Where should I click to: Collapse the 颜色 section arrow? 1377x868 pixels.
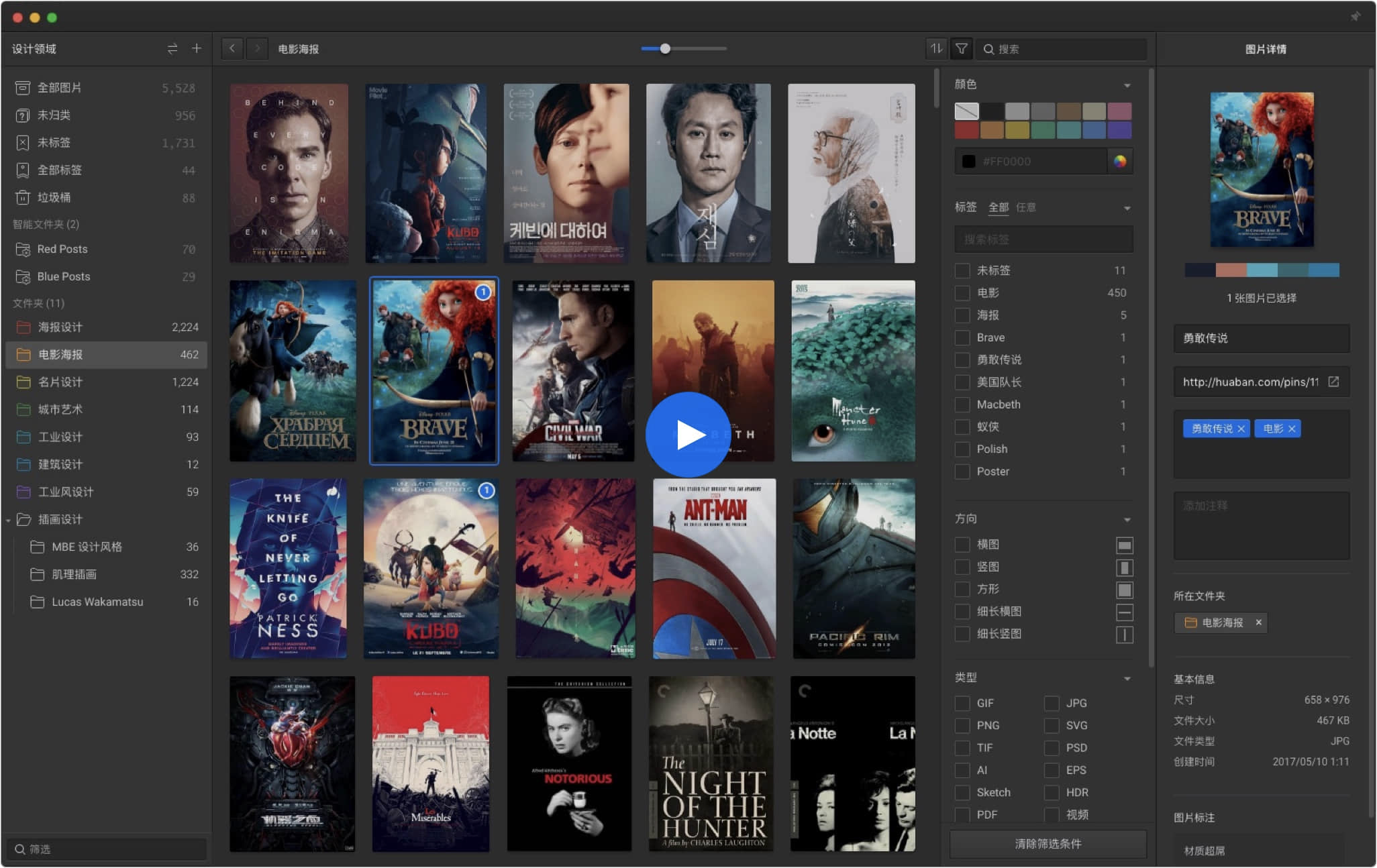[x=1127, y=85]
